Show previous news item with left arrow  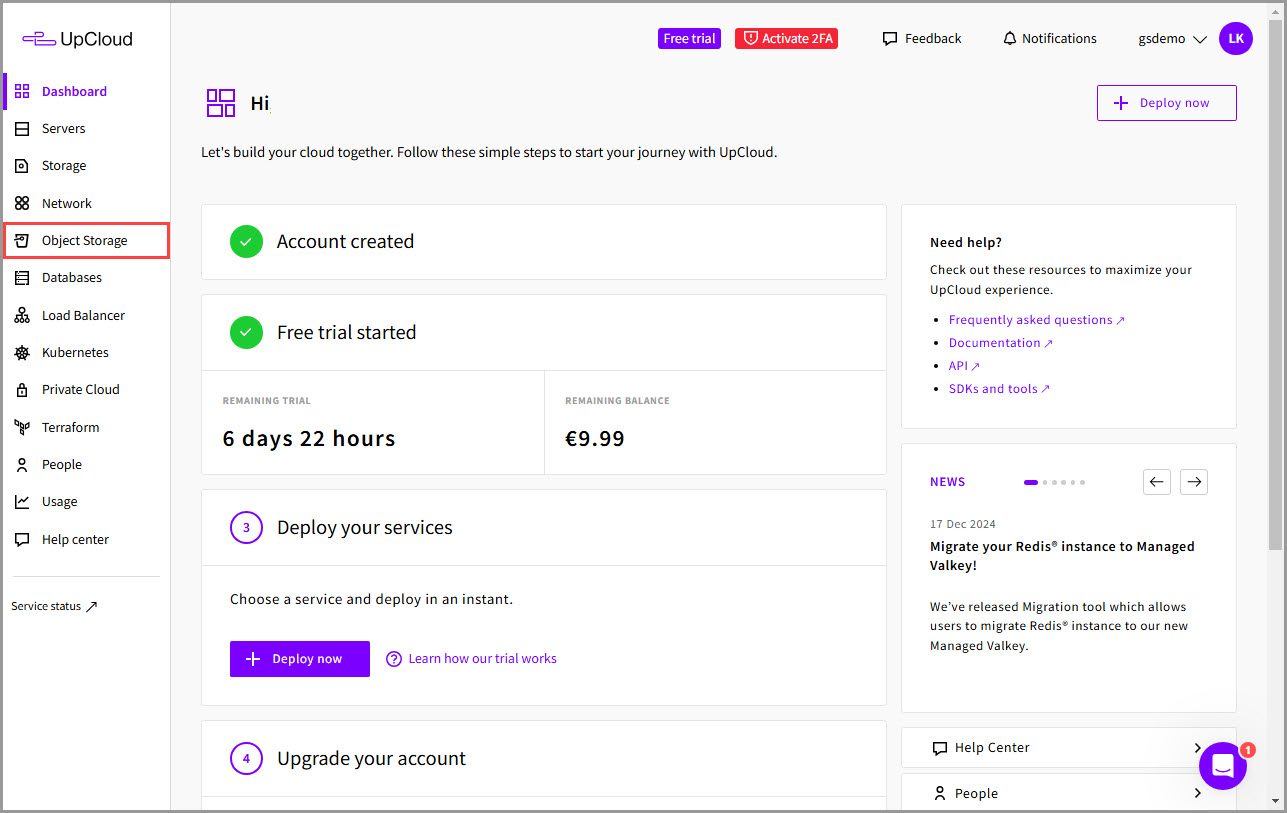1157,482
